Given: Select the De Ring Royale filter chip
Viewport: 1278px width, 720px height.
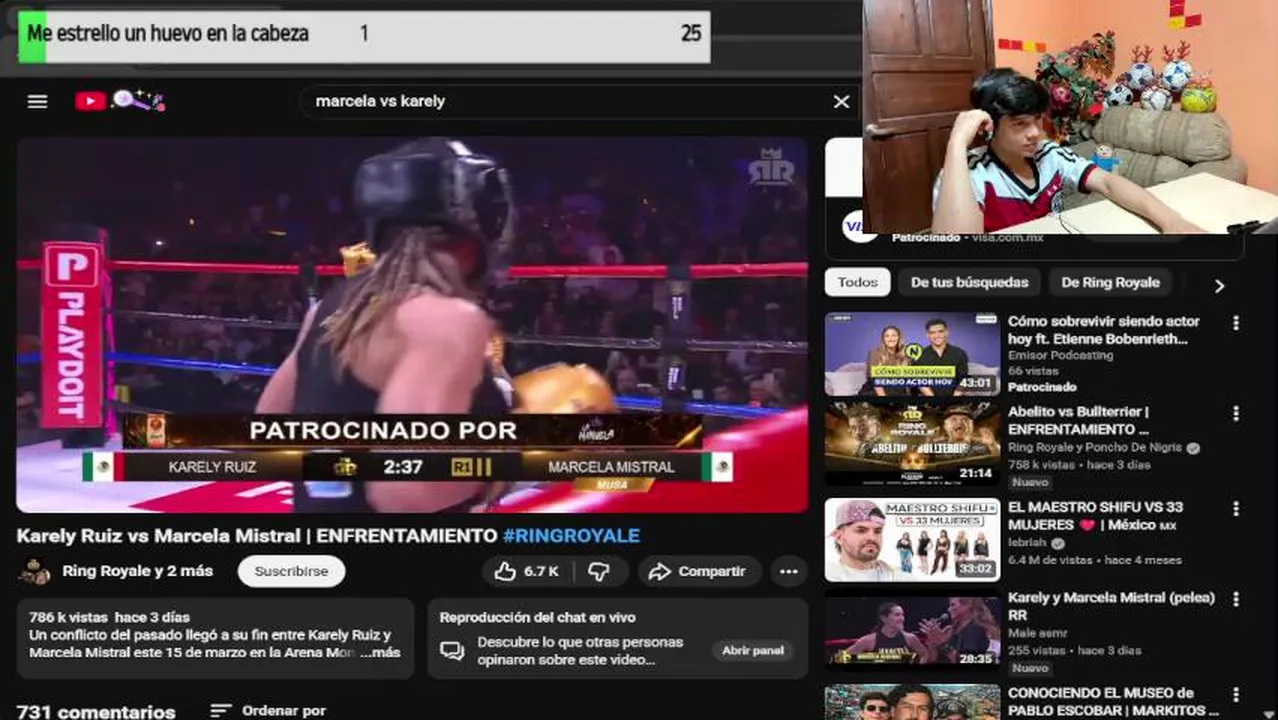Looking at the screenshot, I should [1110, 282].
